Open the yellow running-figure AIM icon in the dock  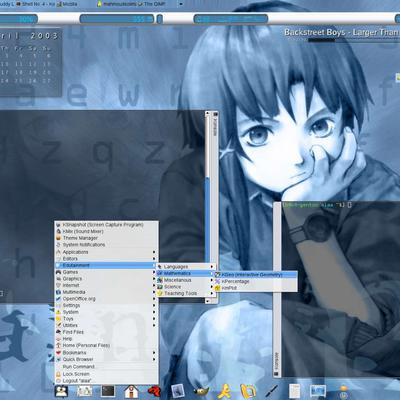(224, 391)
